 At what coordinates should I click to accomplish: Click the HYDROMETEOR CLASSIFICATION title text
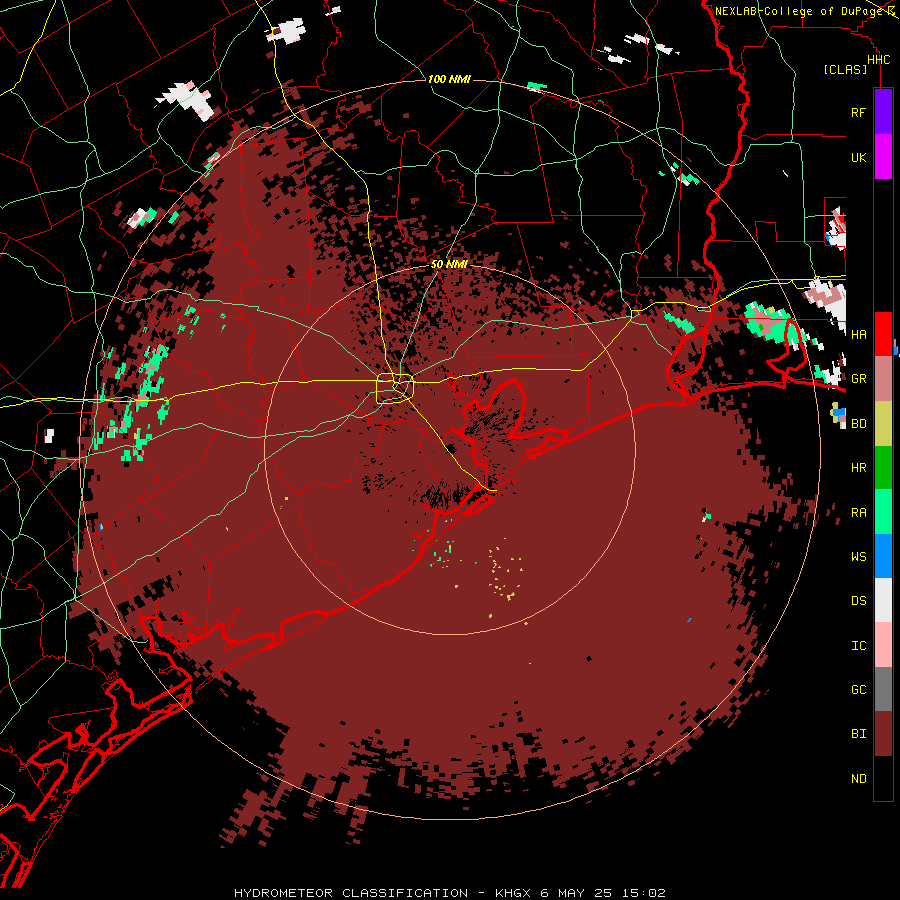click(x=351, y=893)
